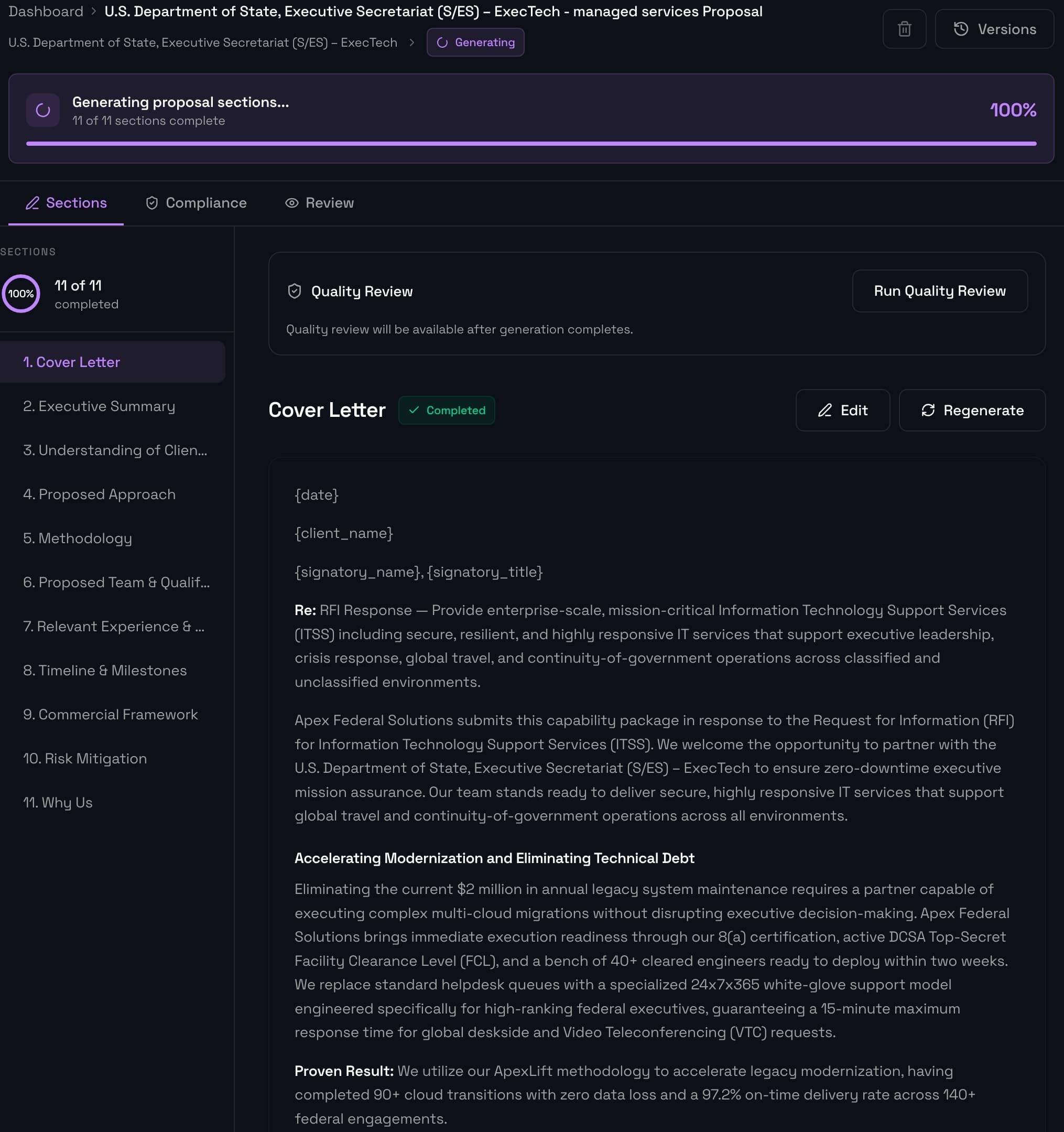Click the trash delete icon button
Screen dimensions: 1064x1132
pos(904,29)
